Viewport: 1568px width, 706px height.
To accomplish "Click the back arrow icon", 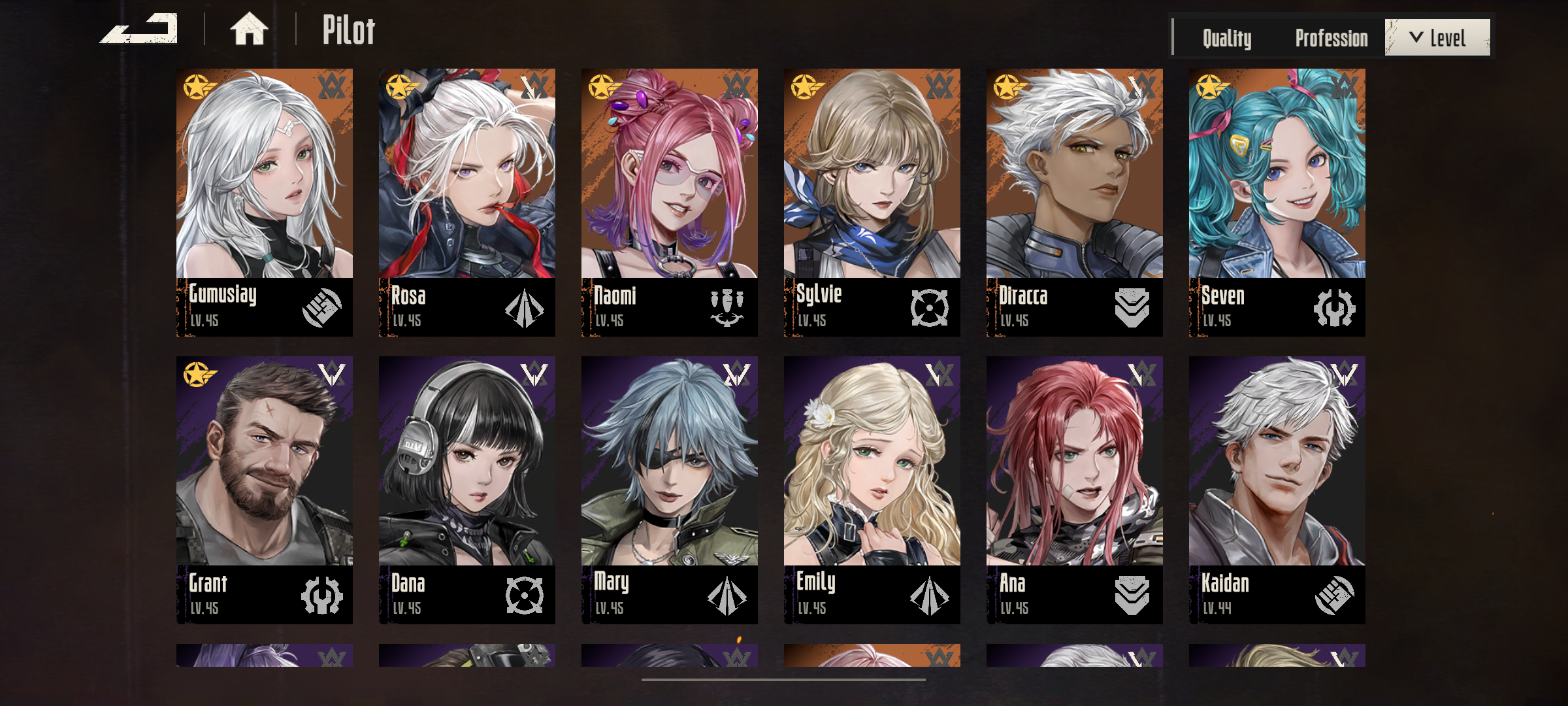I will coord(139,29).
